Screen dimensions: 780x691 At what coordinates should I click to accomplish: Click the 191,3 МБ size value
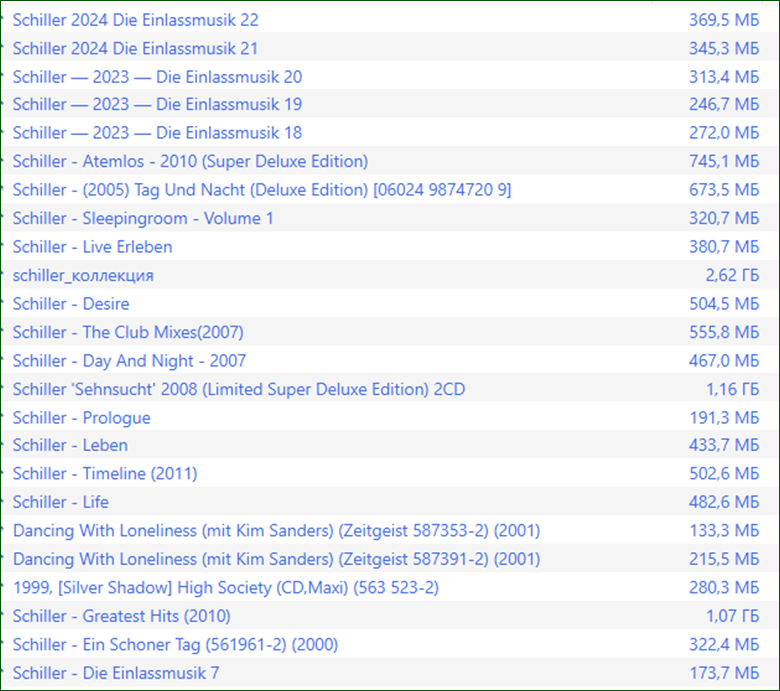point(724,418)
